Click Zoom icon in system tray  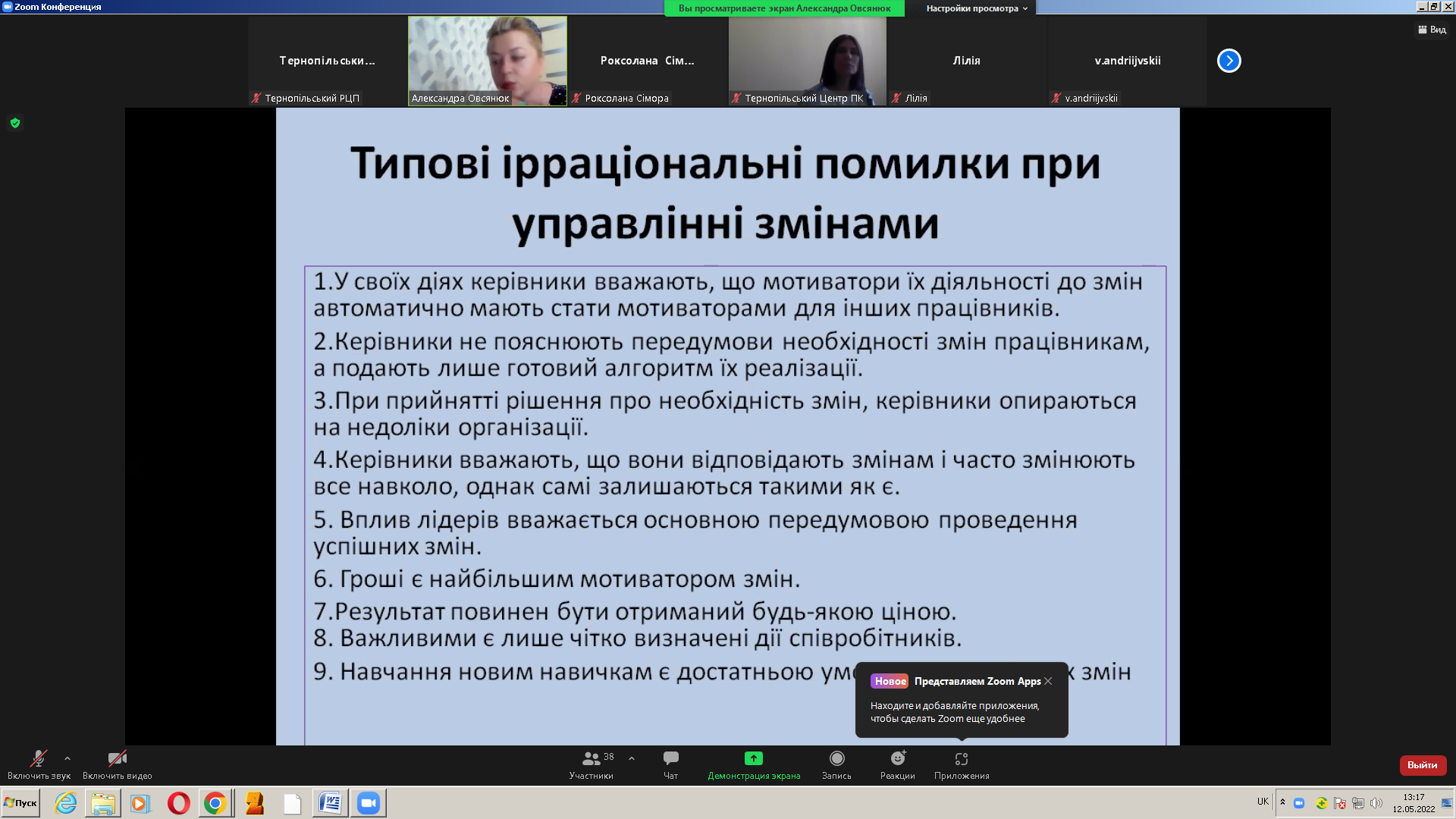1299,803
